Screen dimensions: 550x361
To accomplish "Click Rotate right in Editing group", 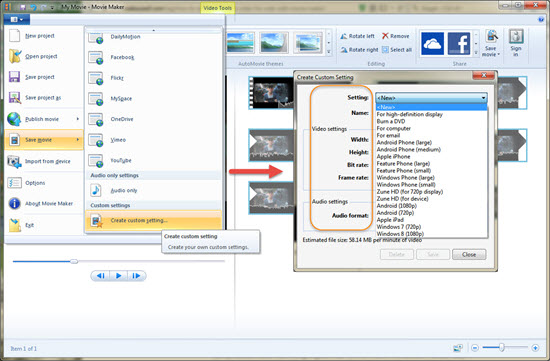I will coord(359,50).
